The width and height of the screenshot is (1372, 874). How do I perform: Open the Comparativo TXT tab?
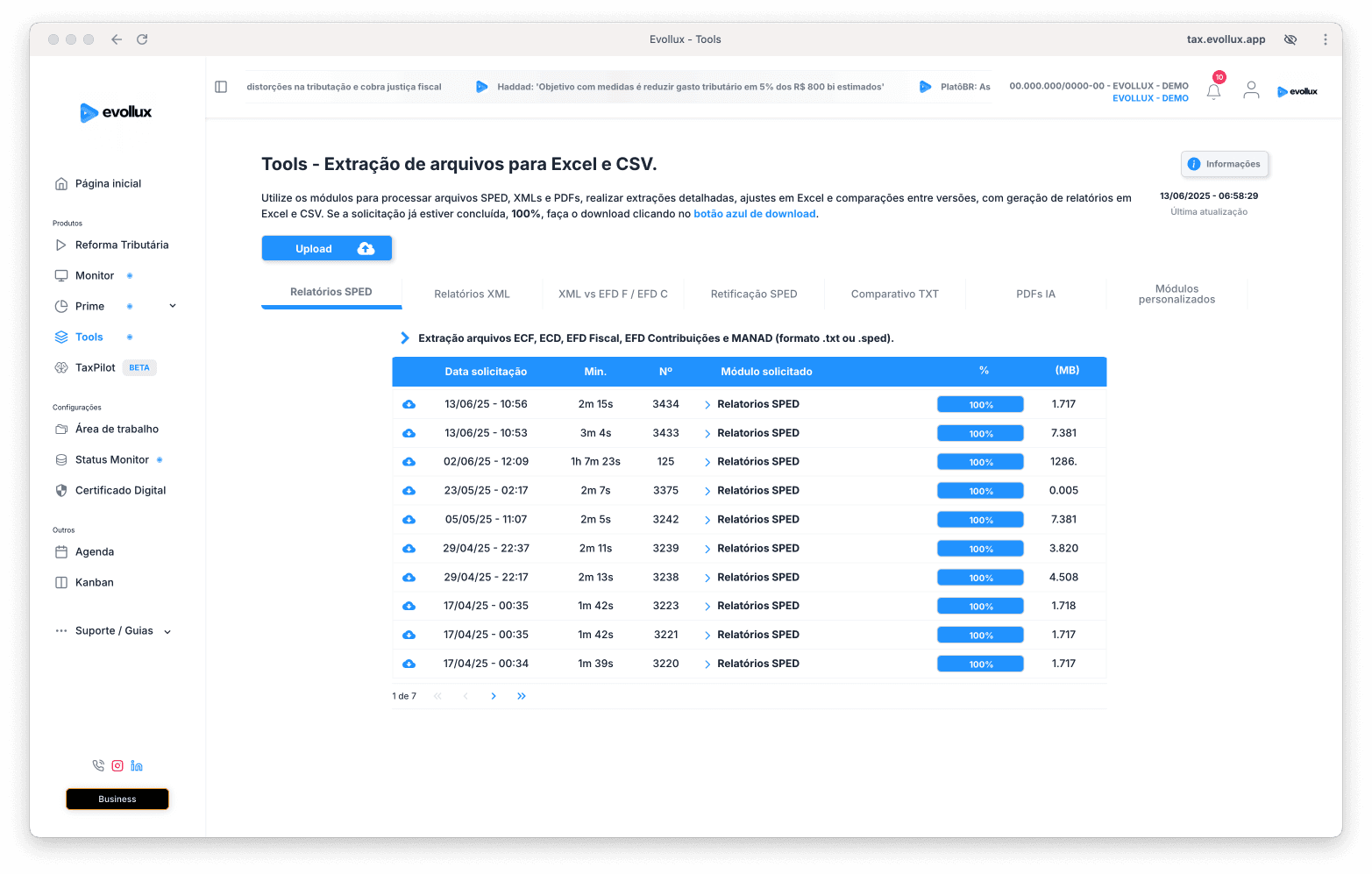(894, 294)
